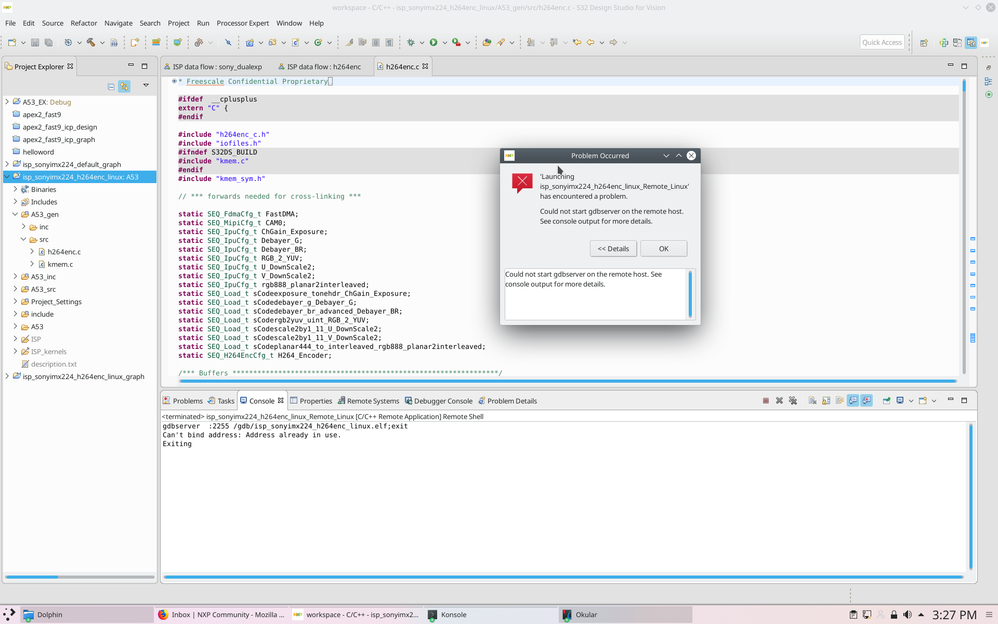Click the Build hammer icon

(x=91, y=43)
